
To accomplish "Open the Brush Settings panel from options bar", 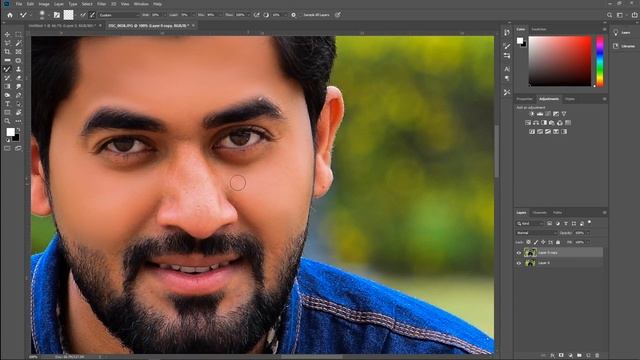I will [57, 15].
